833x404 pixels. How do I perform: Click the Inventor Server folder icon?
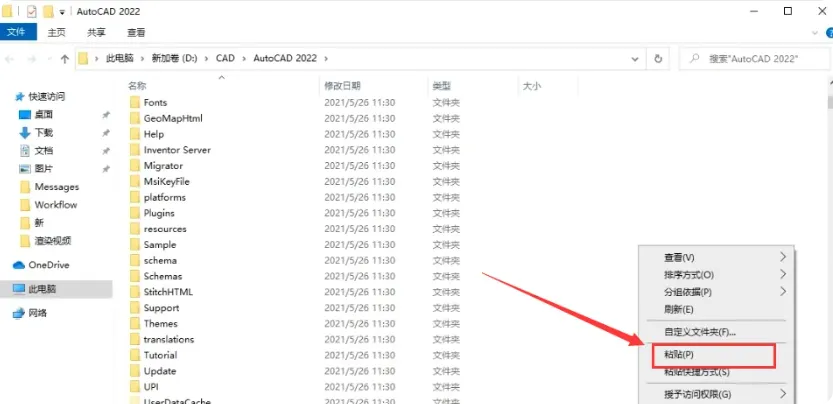pos(135,150)
